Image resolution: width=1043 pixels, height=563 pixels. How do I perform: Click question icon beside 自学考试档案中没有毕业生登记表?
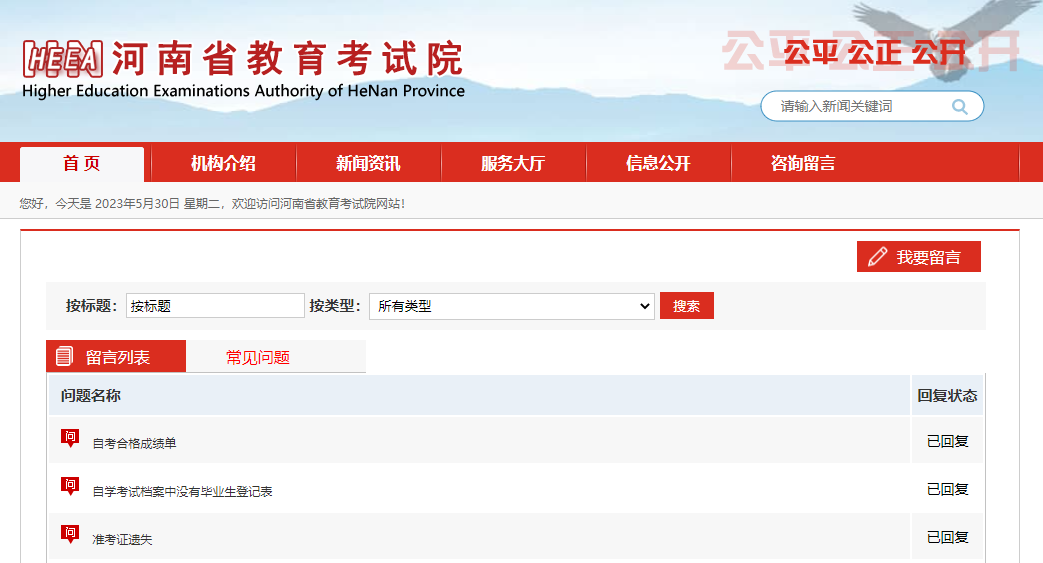(70, 486)
